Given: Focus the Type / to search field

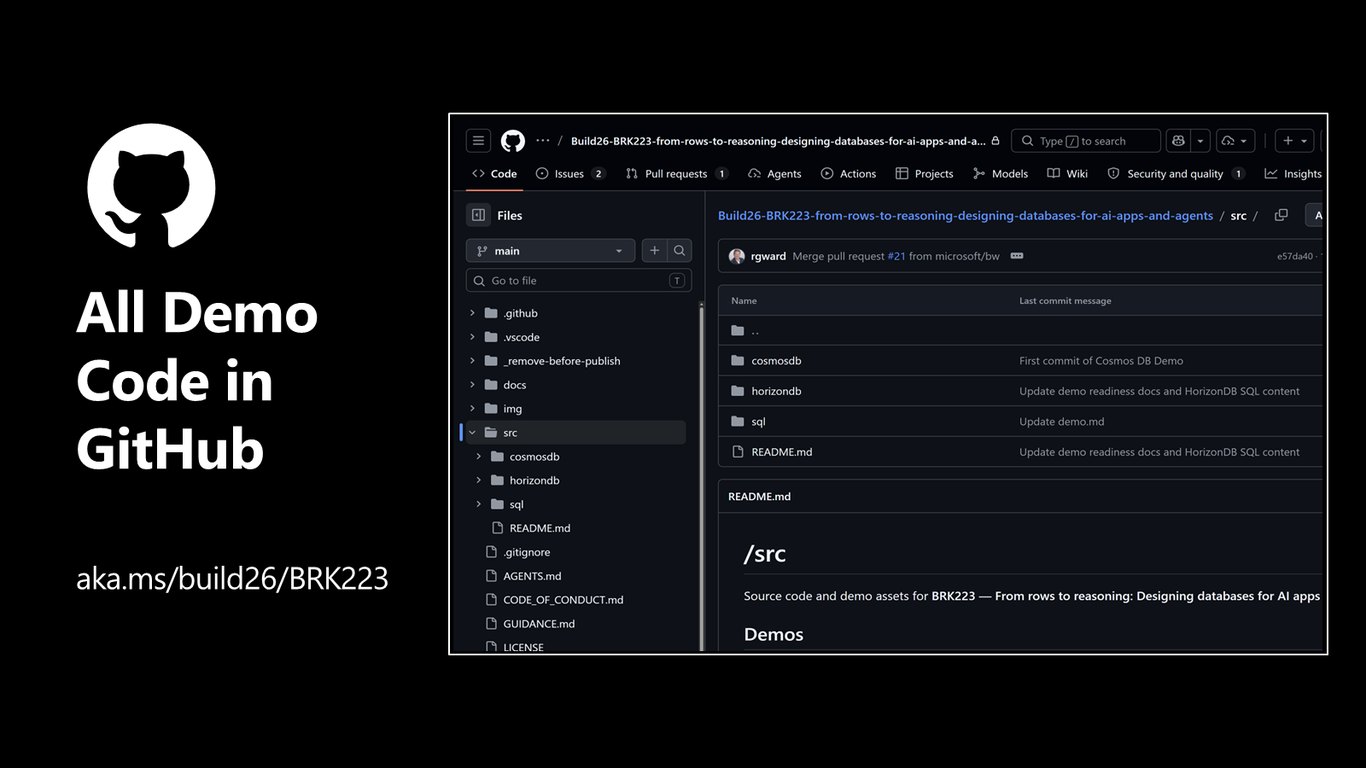Looking at the screenshot, I should [x=1086, y=141].
